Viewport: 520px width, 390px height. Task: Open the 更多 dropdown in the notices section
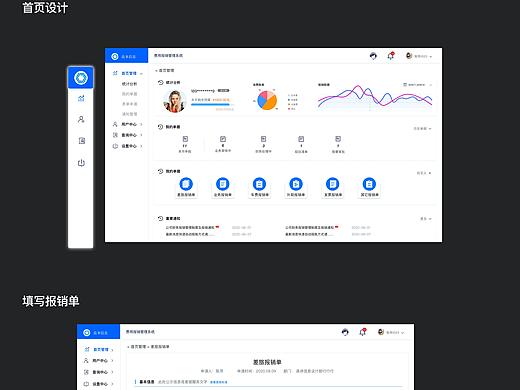[426, 219]
